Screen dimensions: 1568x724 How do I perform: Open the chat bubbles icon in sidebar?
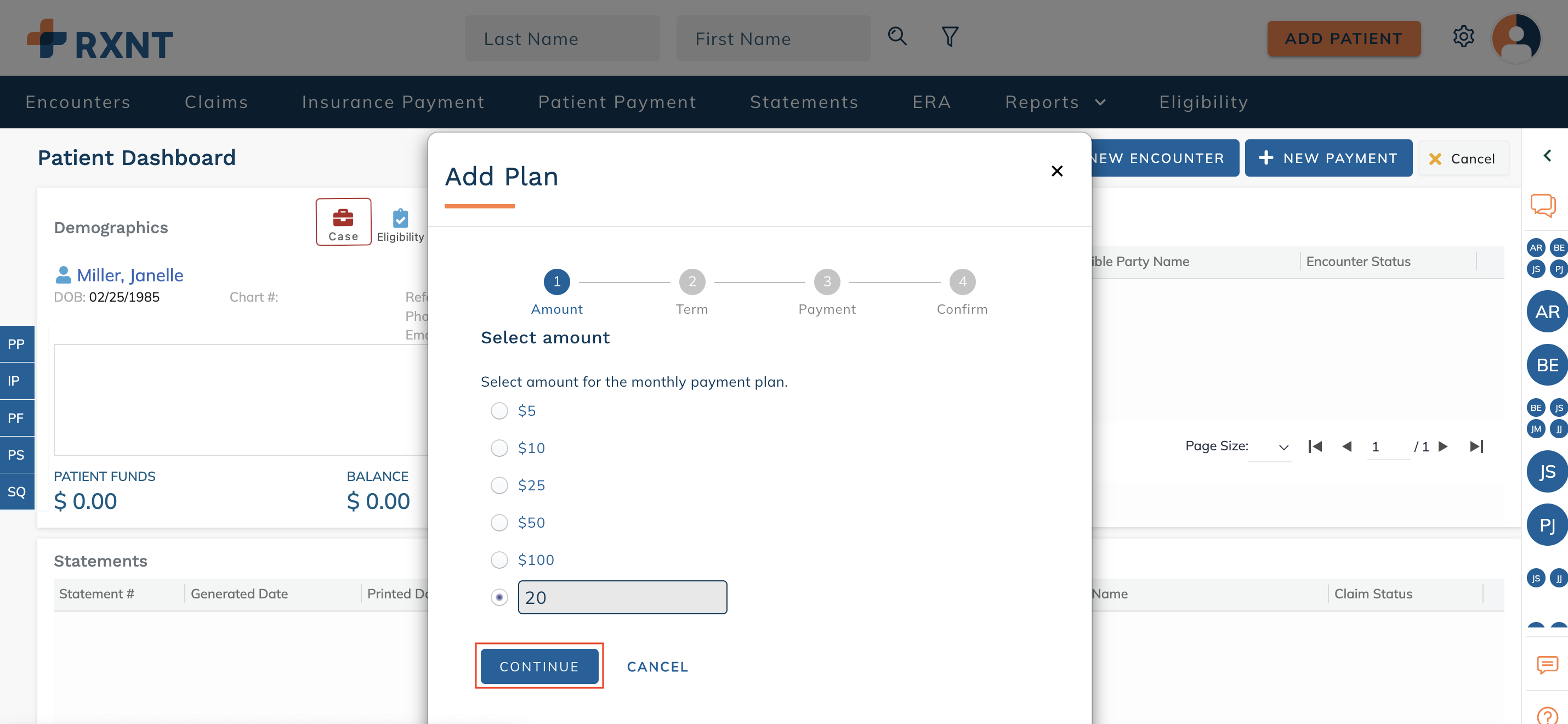[x=1543, y=206]
